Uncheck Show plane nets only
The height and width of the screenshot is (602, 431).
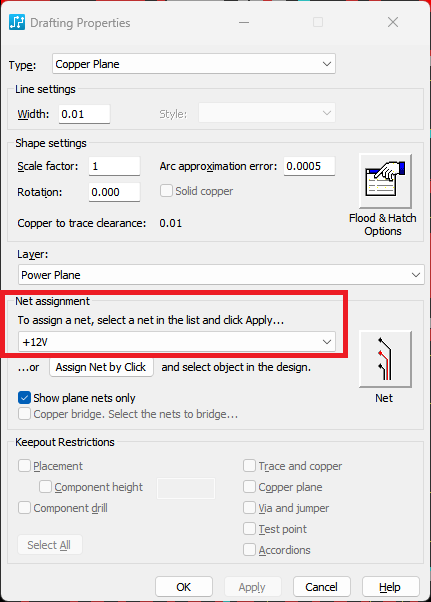tap(24, 398)
